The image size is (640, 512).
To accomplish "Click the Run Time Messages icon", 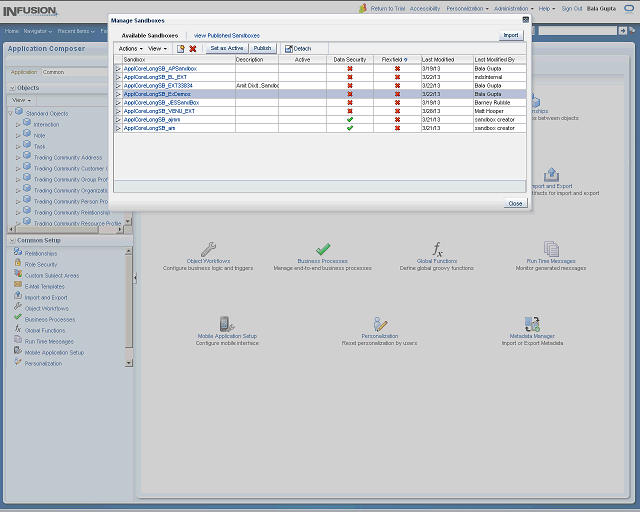I will coord(551,248).
